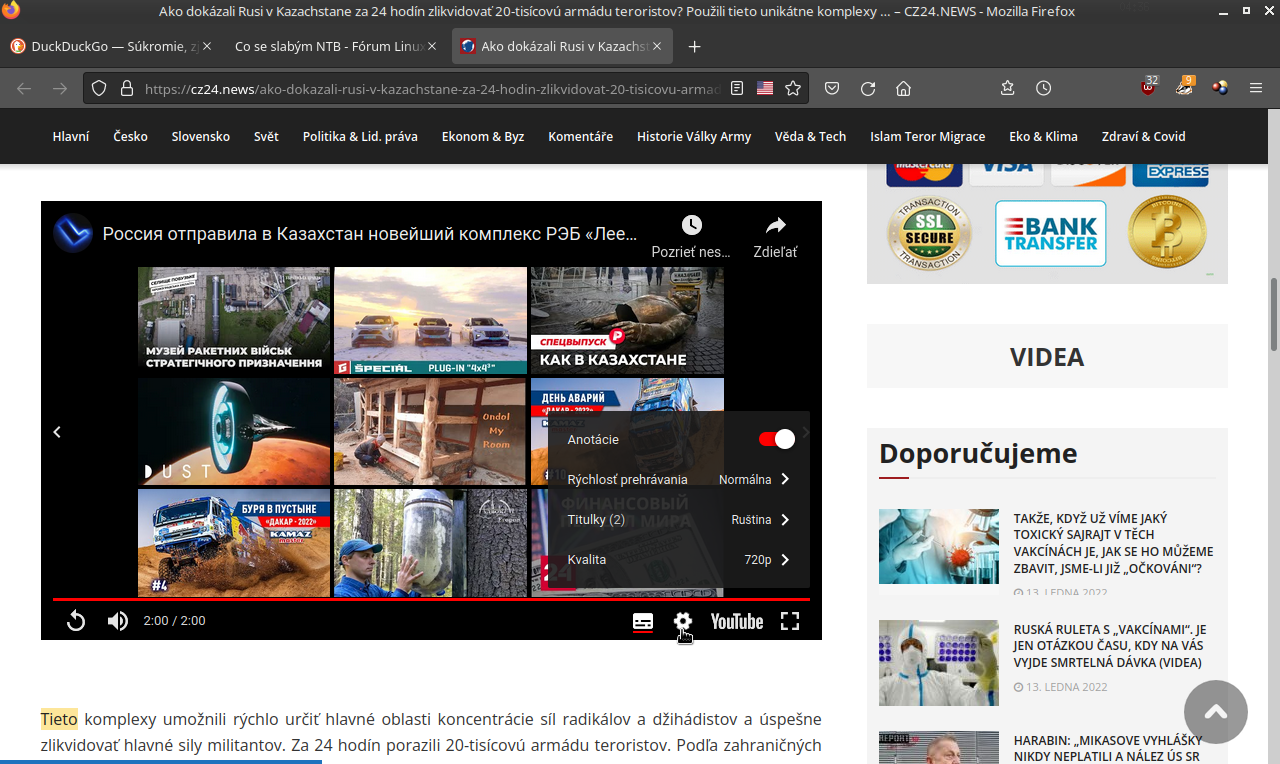The width and height of the screenshot is (1280, 764).
Task: Bookmark page with star icon
Action: [x=793, y=88]
